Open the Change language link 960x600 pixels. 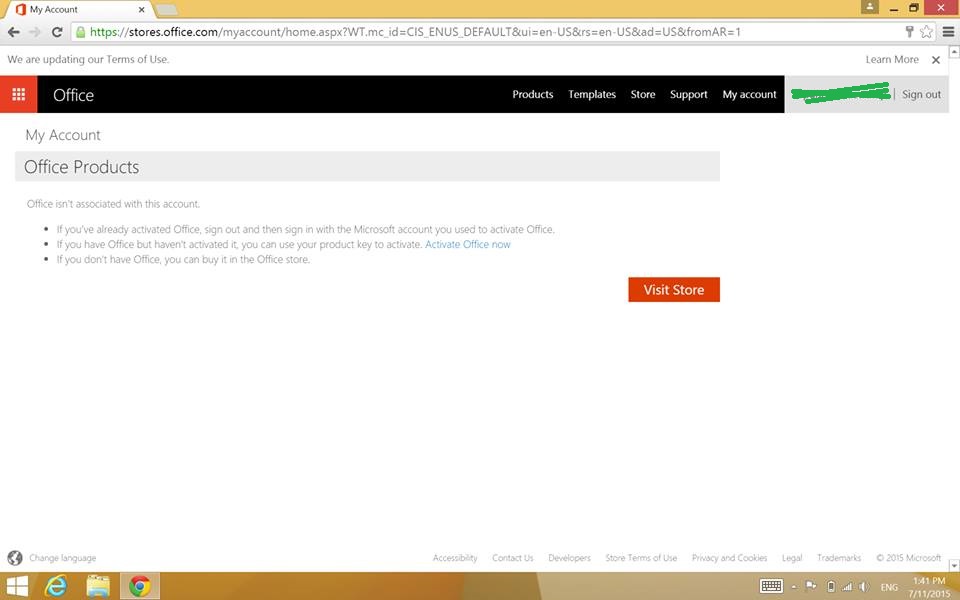tap(62, 558)
